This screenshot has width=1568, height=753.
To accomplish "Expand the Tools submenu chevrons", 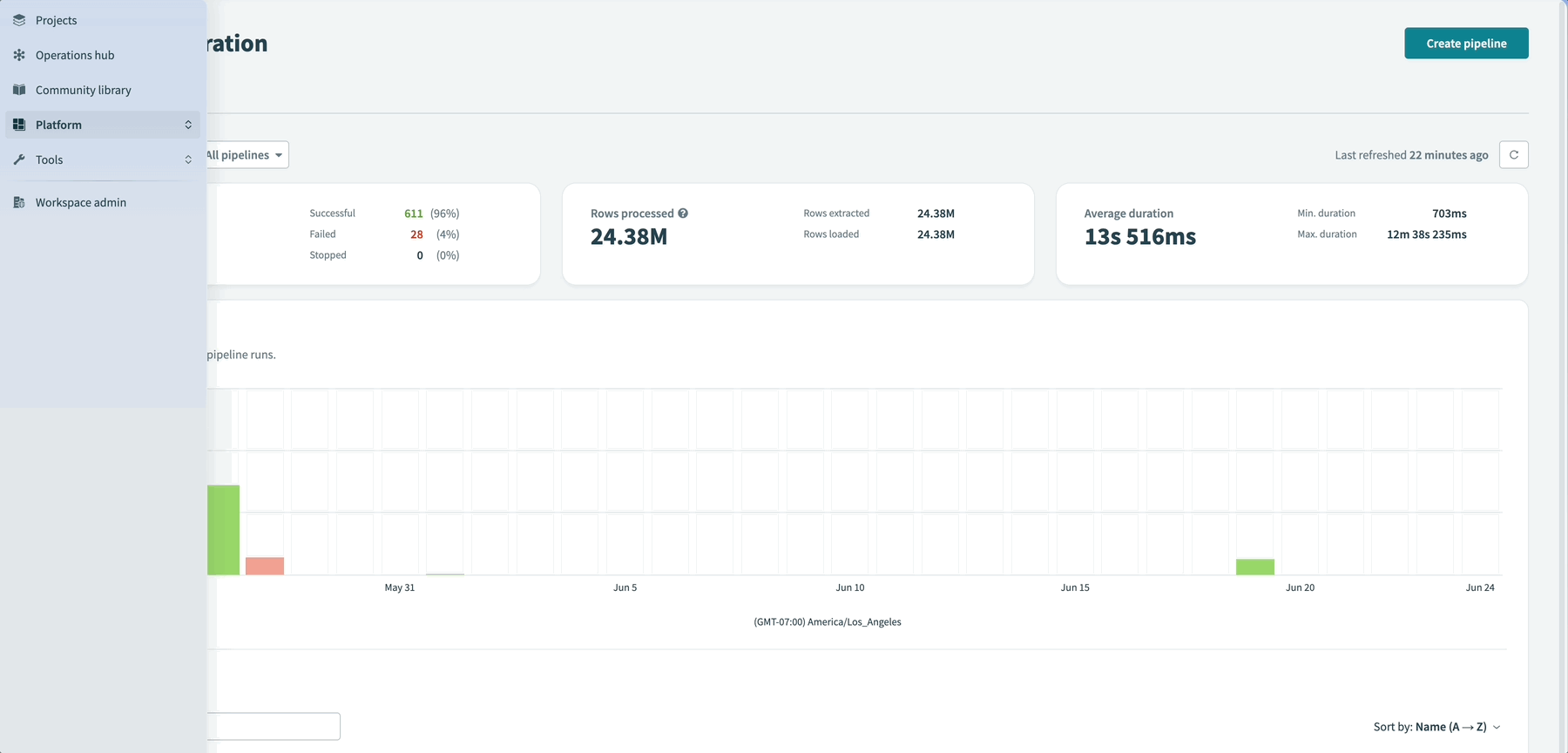I will click(188, 159).
